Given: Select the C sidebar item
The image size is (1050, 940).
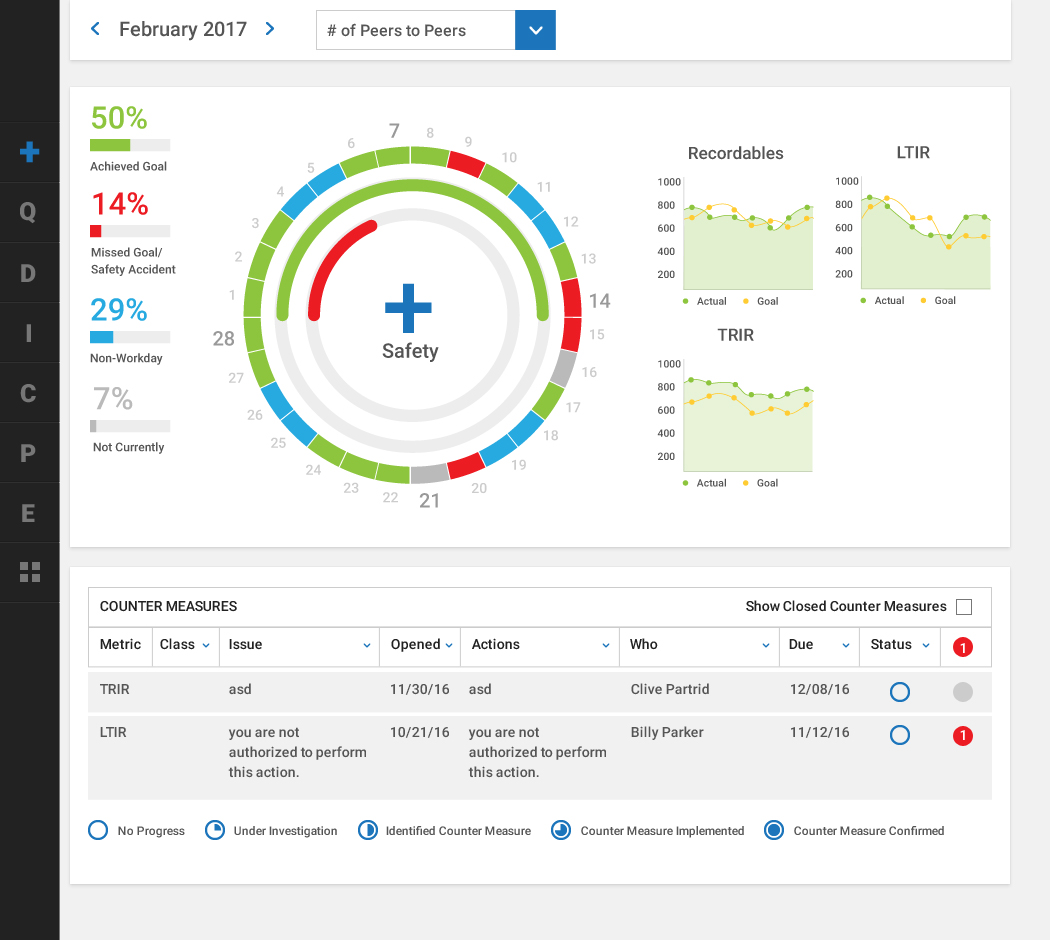Looking at the screenshot, I should coord(29,393).
